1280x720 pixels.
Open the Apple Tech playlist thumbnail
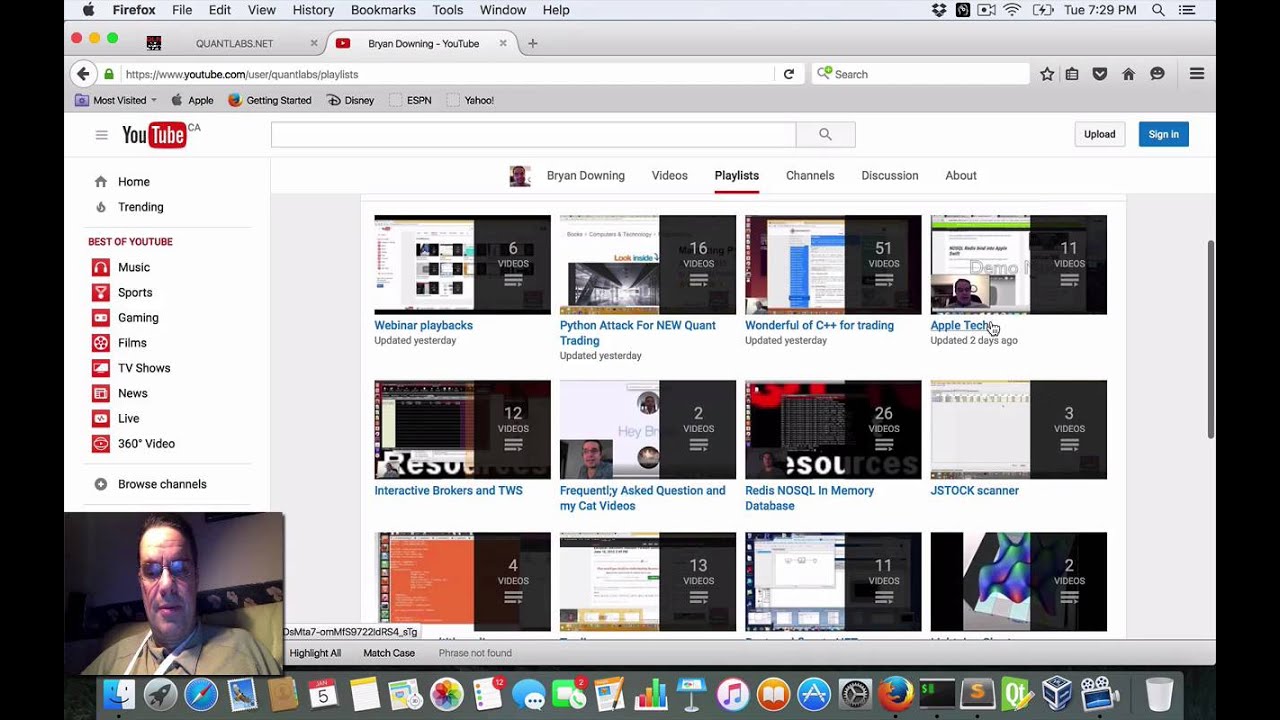1018,264
